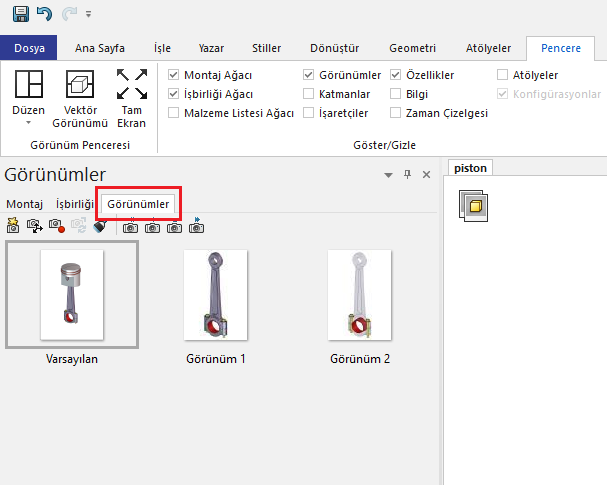Click the new view camera icon with star

(x=14, y=227)
